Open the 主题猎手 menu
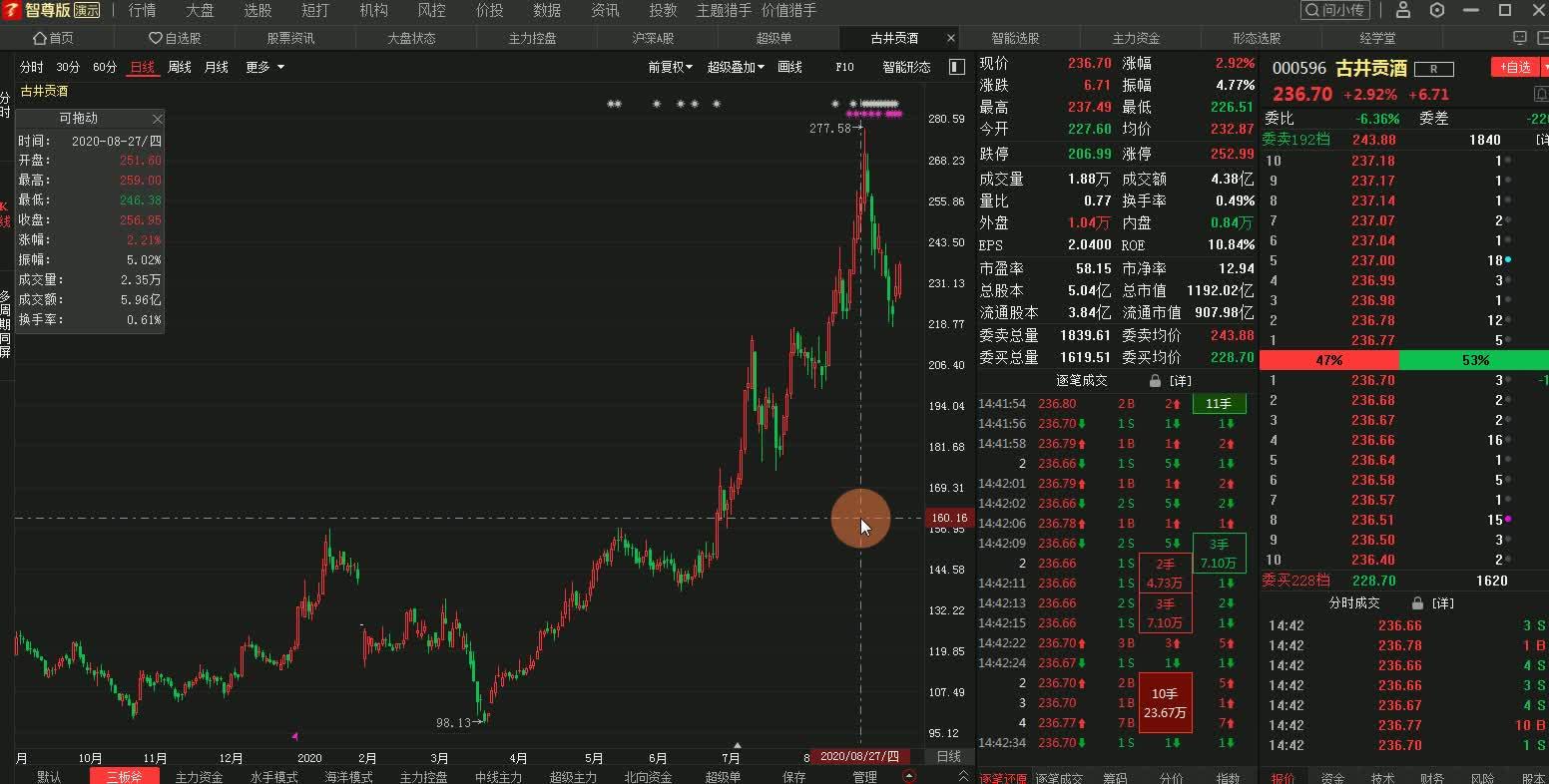1549x784 pixels. pos(724,10)
